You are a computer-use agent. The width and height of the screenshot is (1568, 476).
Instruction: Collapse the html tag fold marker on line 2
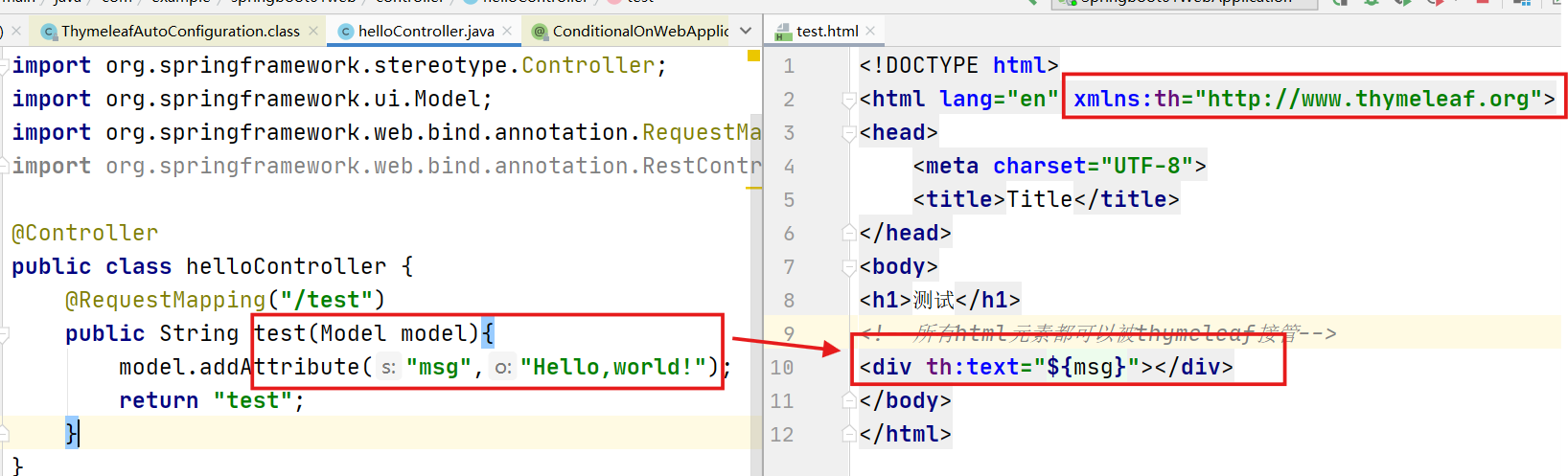(x=849, y=99)
